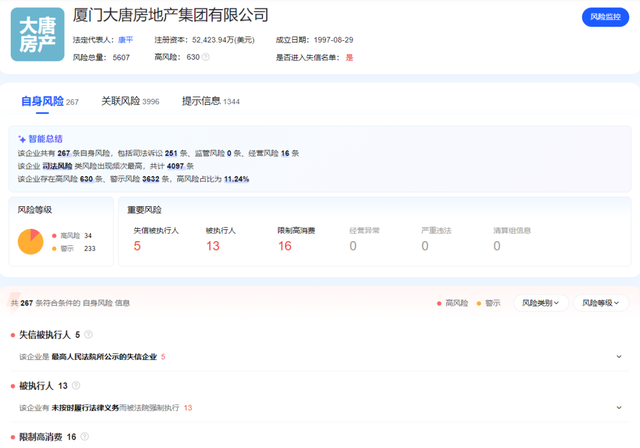Viewport: 640px width, 448px height.
Task: Select 高风险 34 legend entry
Action: click(72, 235)
